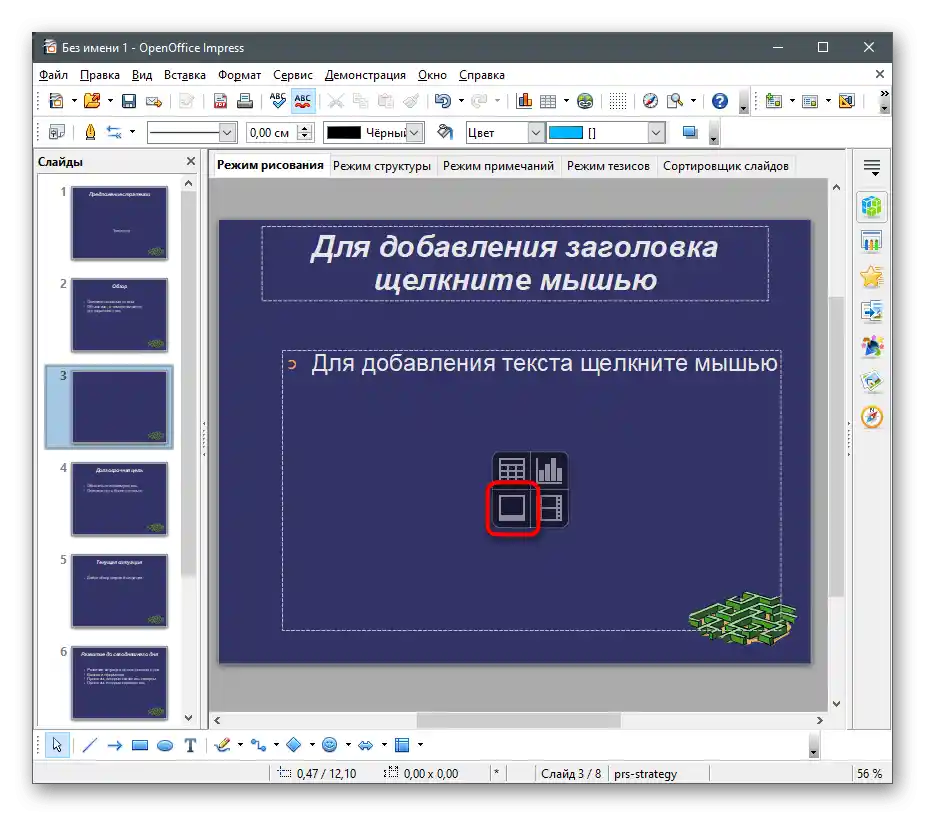Run the spelling check icon
Screen dimensions: 925x816
point(277,100)
